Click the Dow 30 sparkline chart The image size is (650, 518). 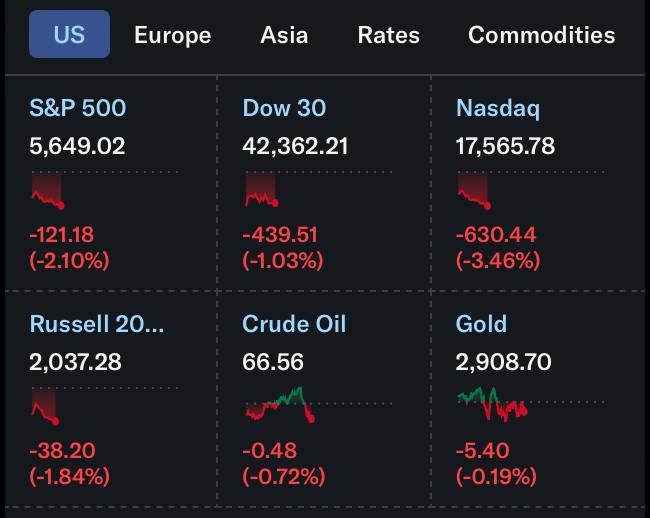coord(262,190)
